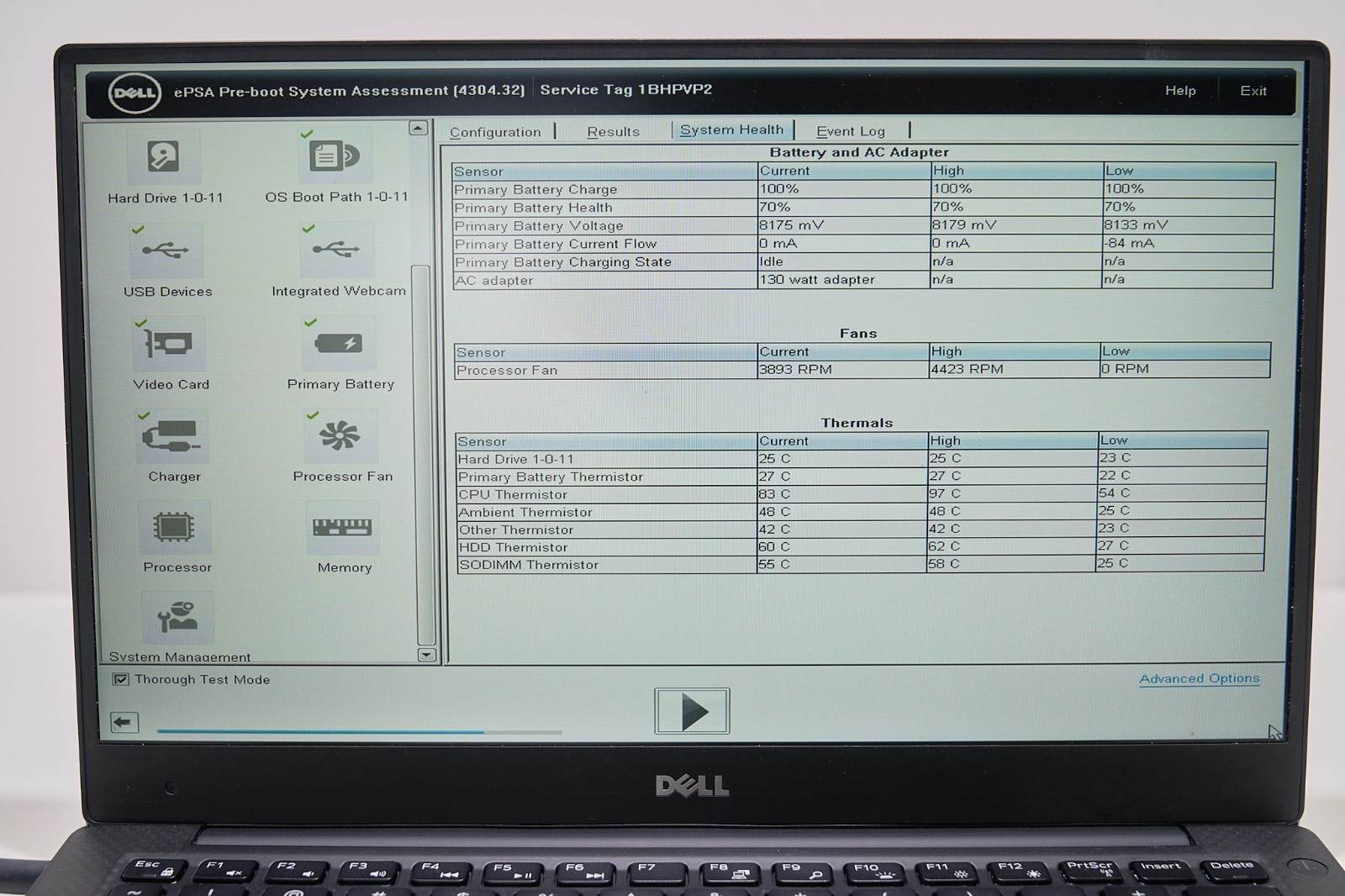Click the Dell logo in header
This screenshot has width=1345, height=896.
click(x=134, y=92)
